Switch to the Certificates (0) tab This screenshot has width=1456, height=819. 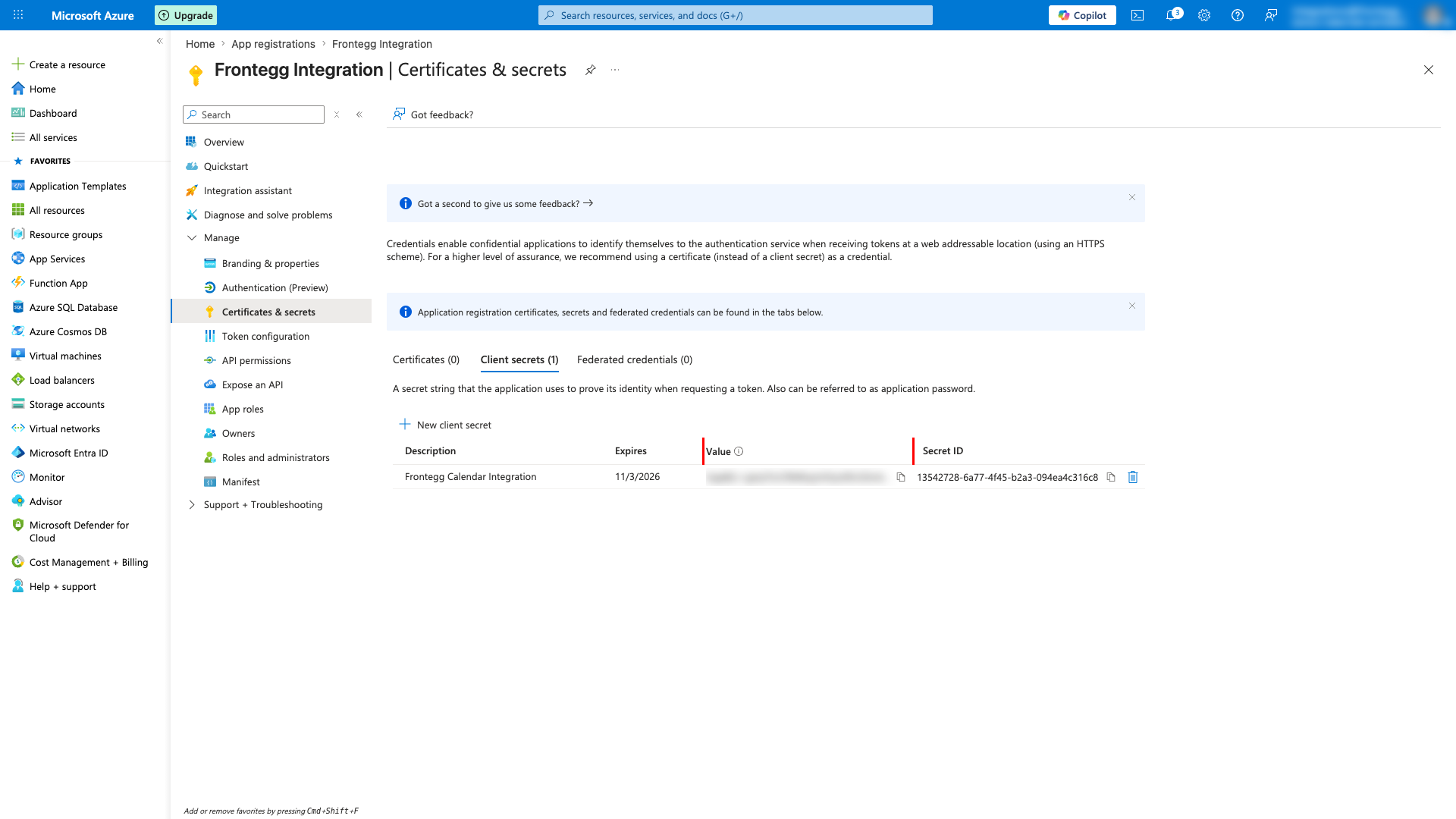(426, 360)
